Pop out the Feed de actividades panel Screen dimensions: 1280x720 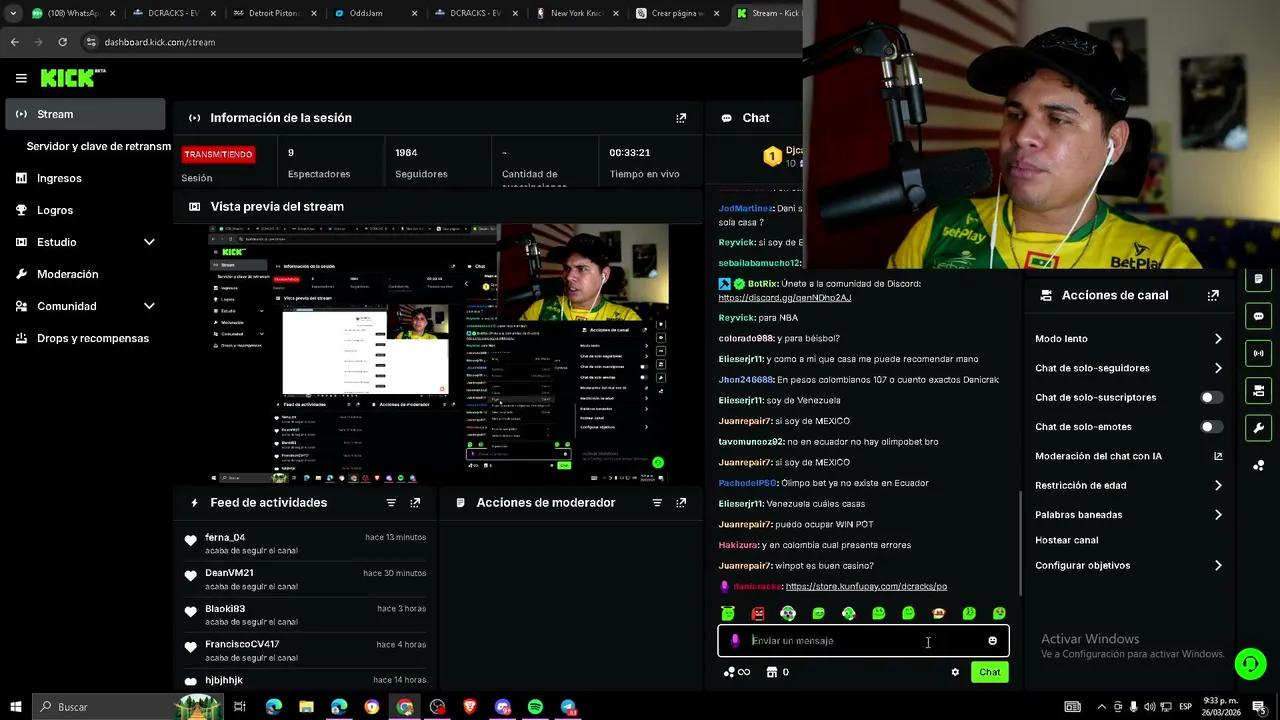[415, 503]
